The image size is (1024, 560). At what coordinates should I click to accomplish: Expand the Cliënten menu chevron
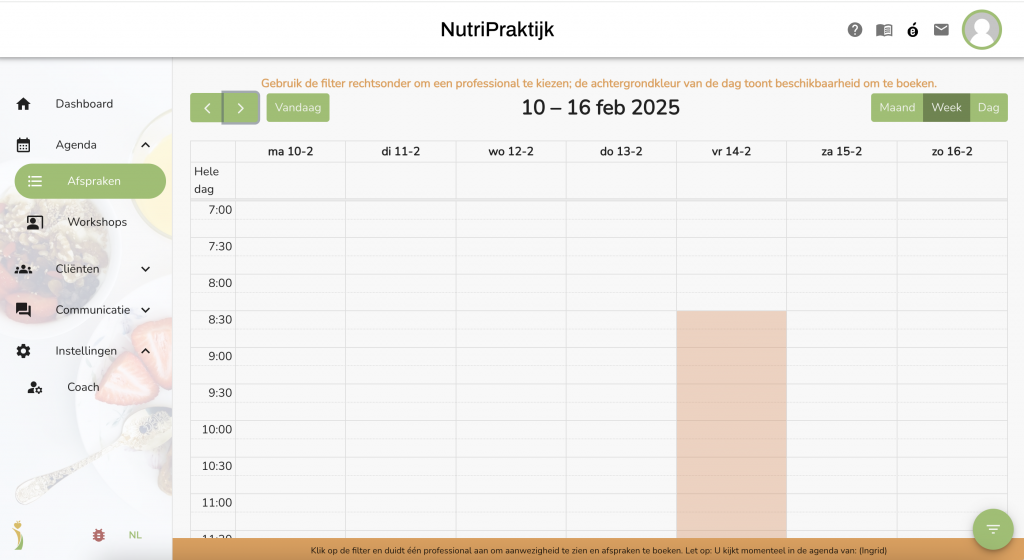click(145, 269)
